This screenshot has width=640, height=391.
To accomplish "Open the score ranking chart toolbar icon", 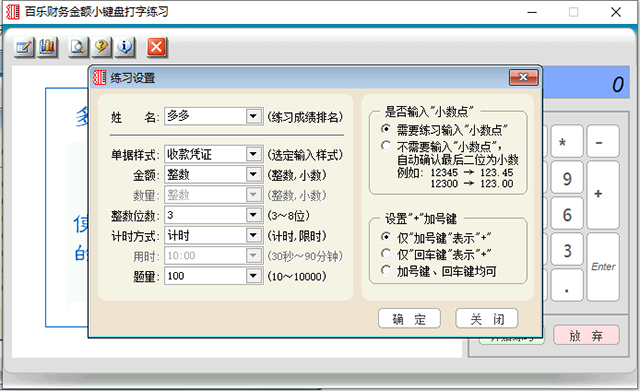I will click(47, 47).
